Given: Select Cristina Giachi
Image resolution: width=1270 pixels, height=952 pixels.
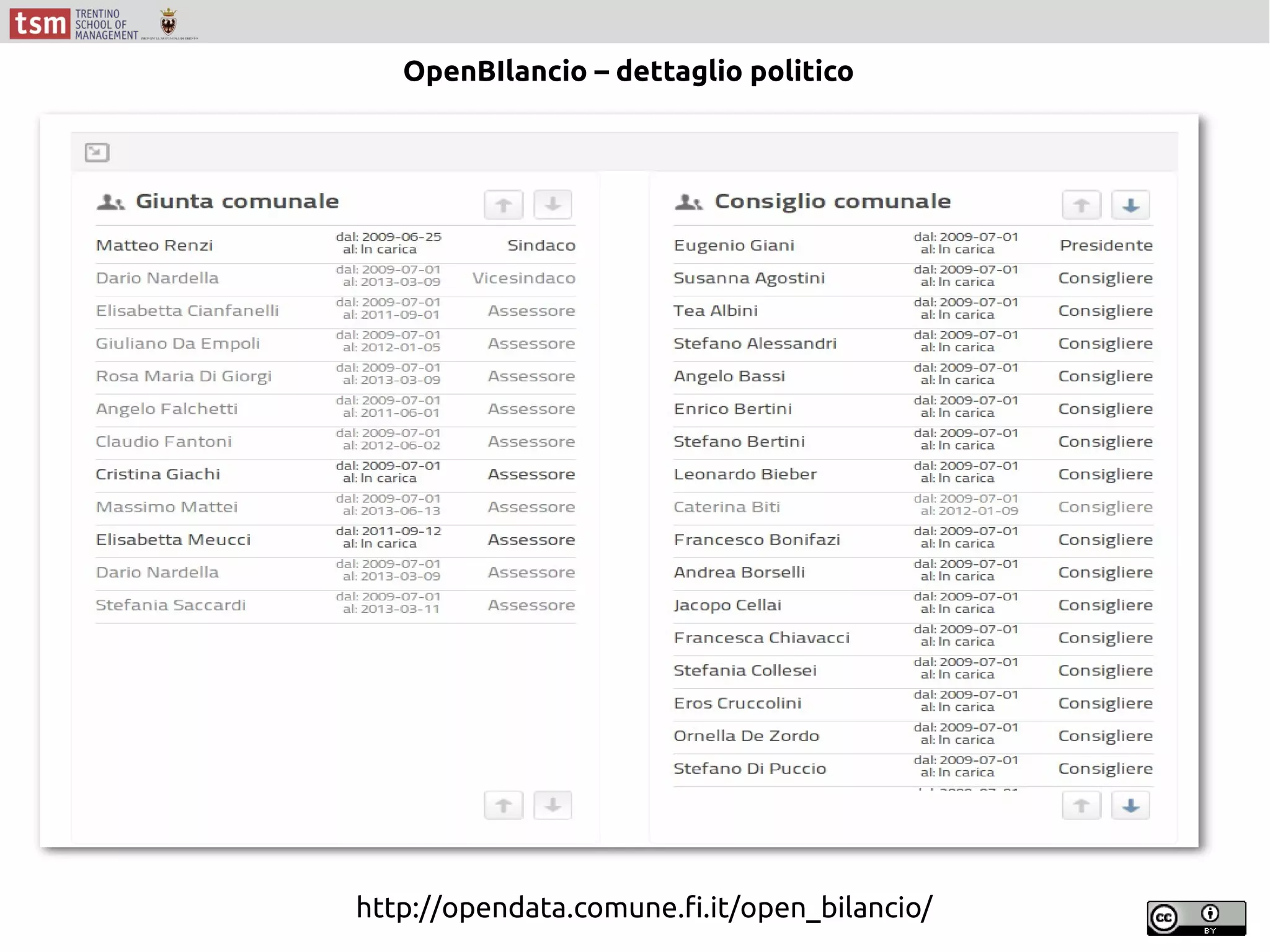Looking at the screenshot, I should 158,474.
